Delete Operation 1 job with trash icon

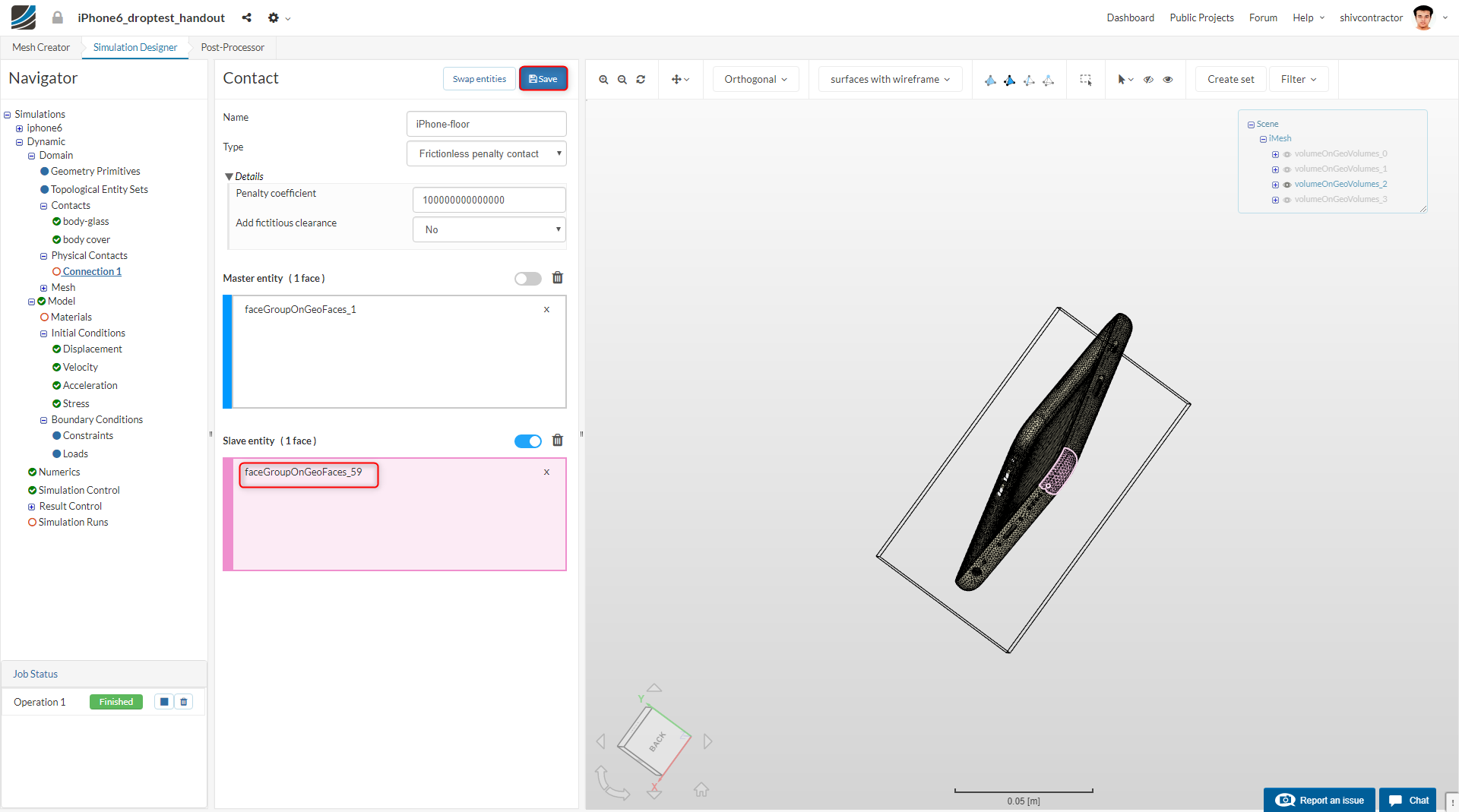click(184, 702)
